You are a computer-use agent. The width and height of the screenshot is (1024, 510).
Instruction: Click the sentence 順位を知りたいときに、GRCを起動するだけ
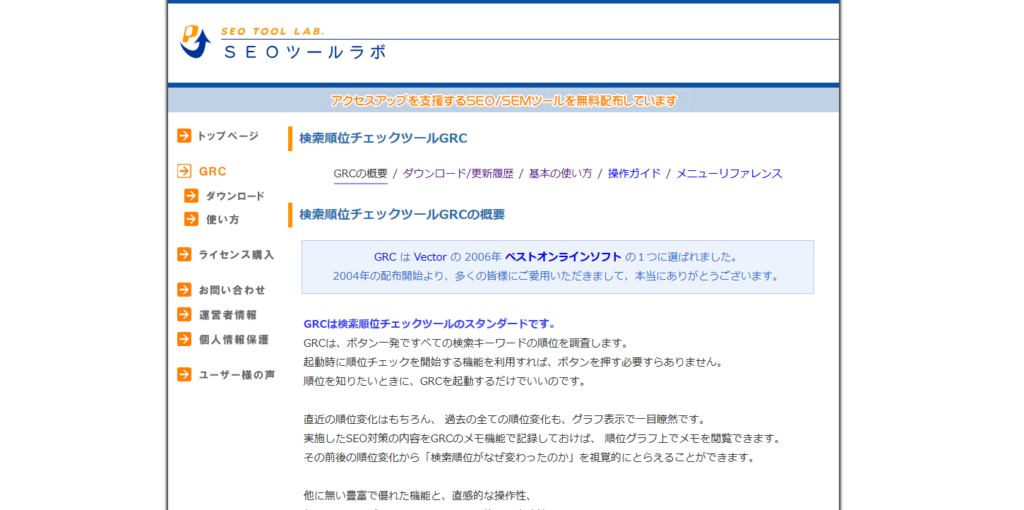point(445,381)
